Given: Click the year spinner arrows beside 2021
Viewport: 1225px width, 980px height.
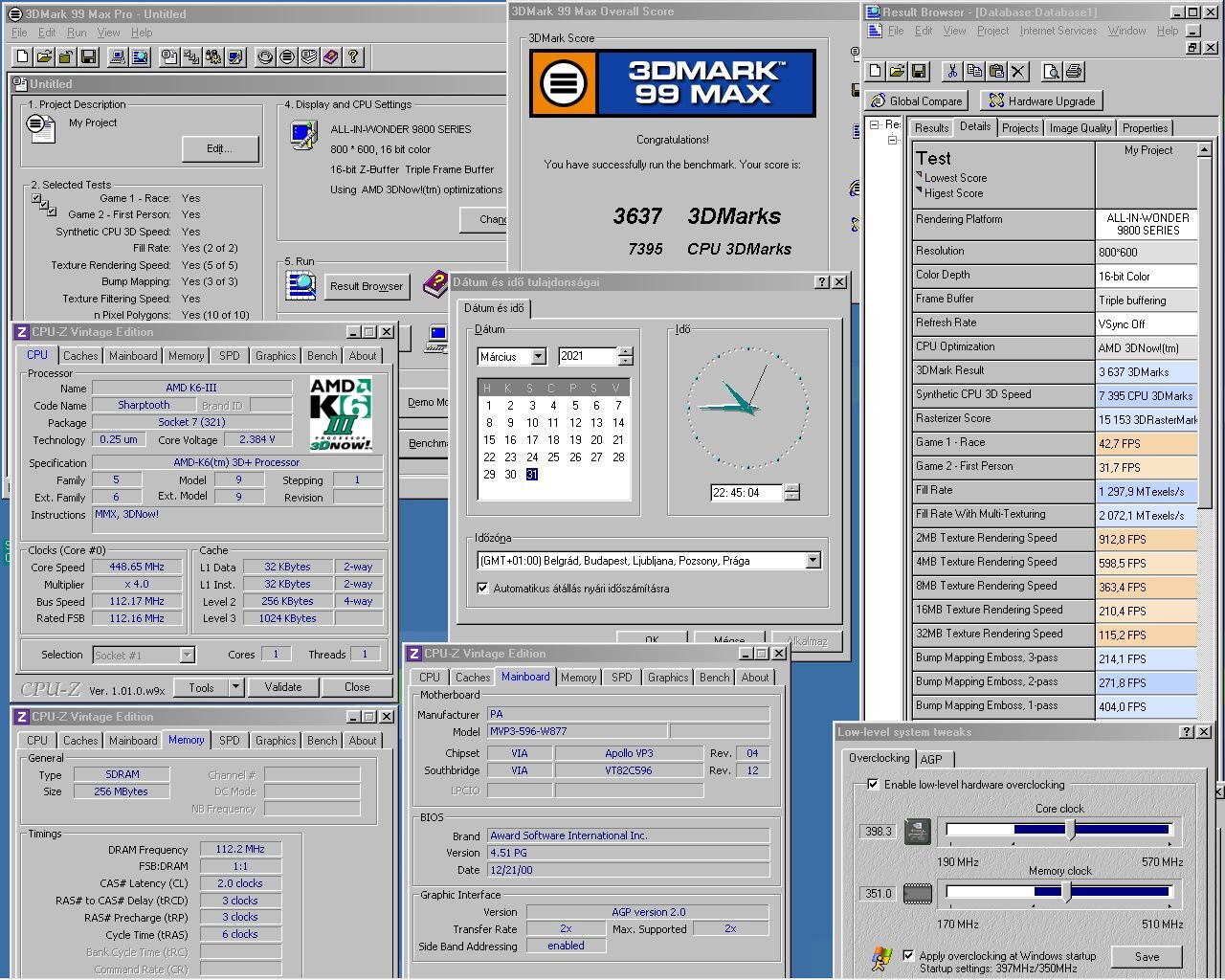Looking at the screenshot, I should [625, 356].
